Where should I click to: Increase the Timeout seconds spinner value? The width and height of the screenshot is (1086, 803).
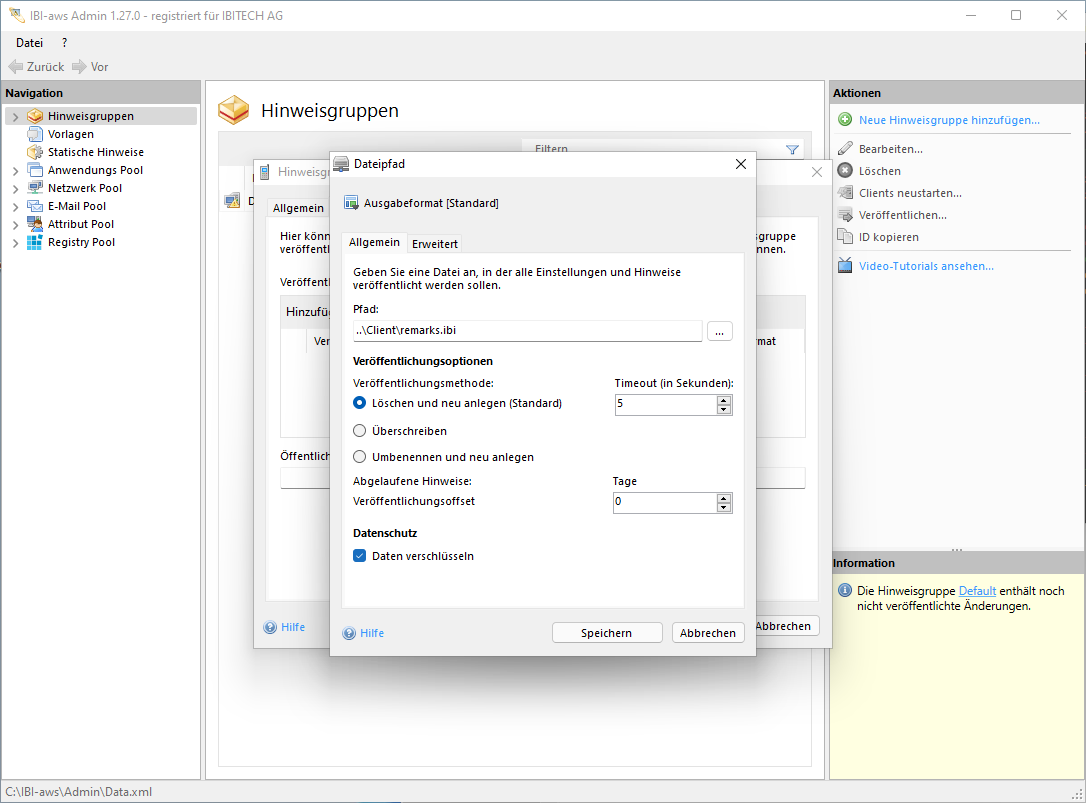click(x=724, y=400)
